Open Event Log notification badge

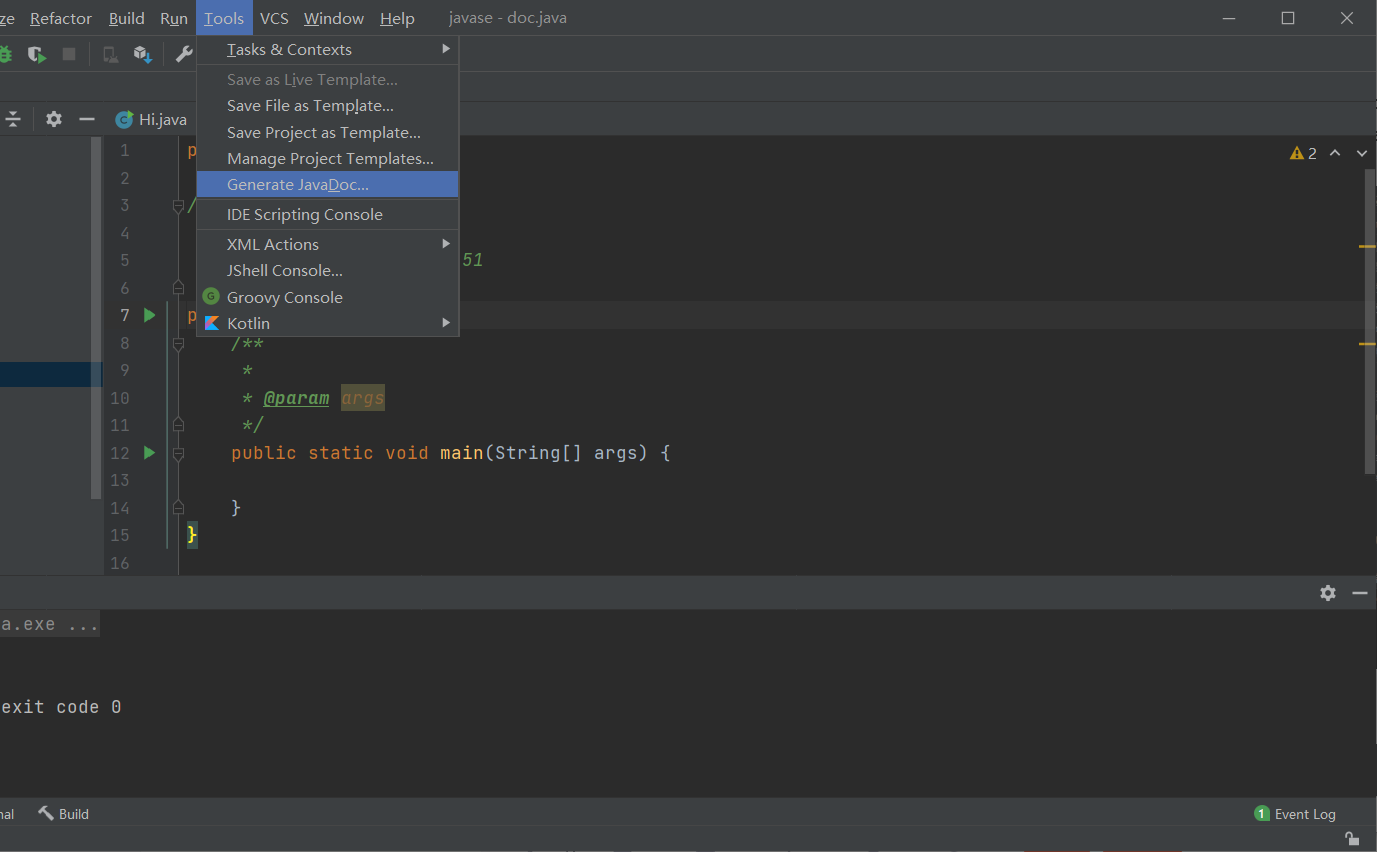click(x=1262, y=813)
